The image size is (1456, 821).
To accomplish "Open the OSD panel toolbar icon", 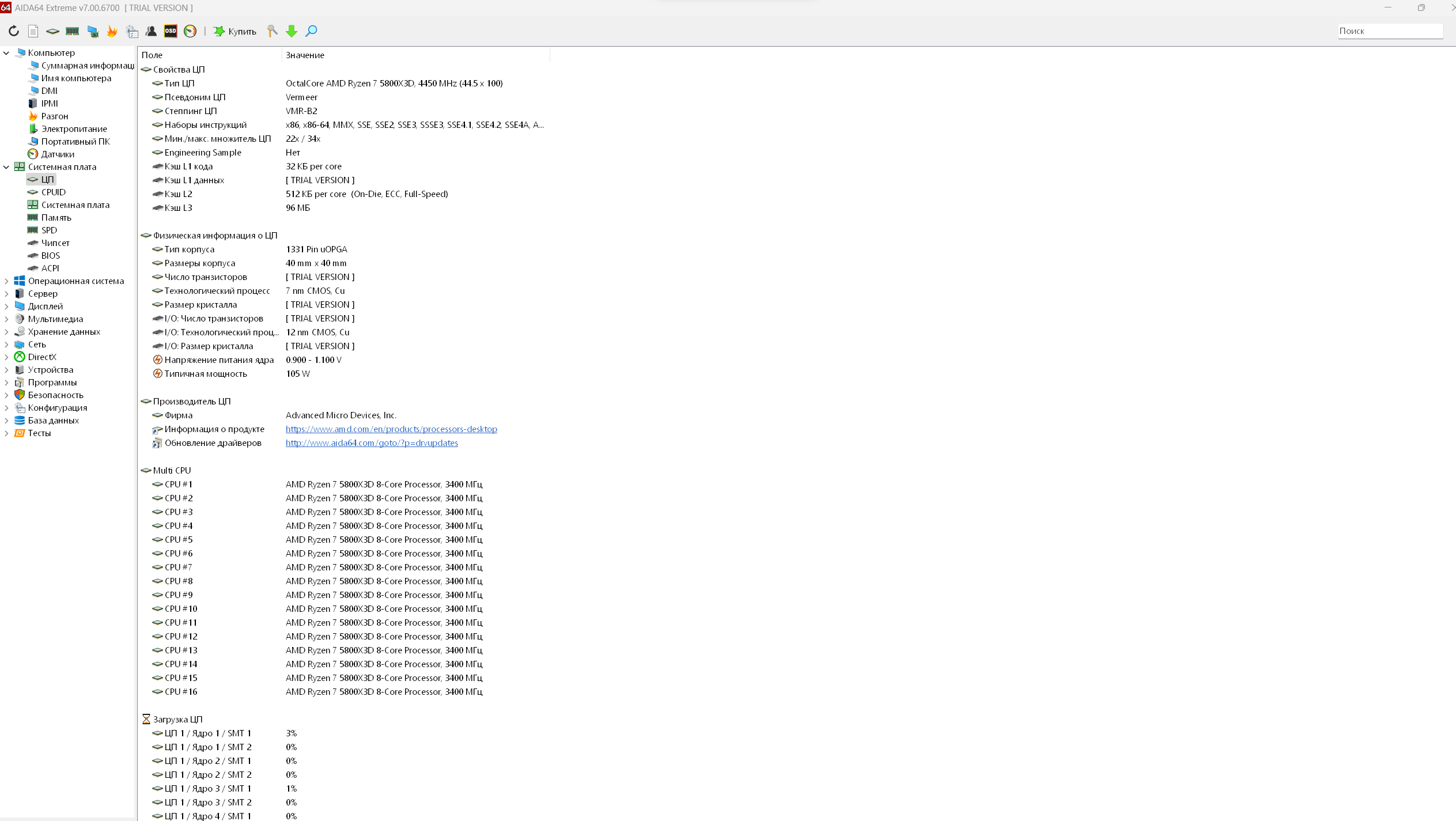I will 171,31.
